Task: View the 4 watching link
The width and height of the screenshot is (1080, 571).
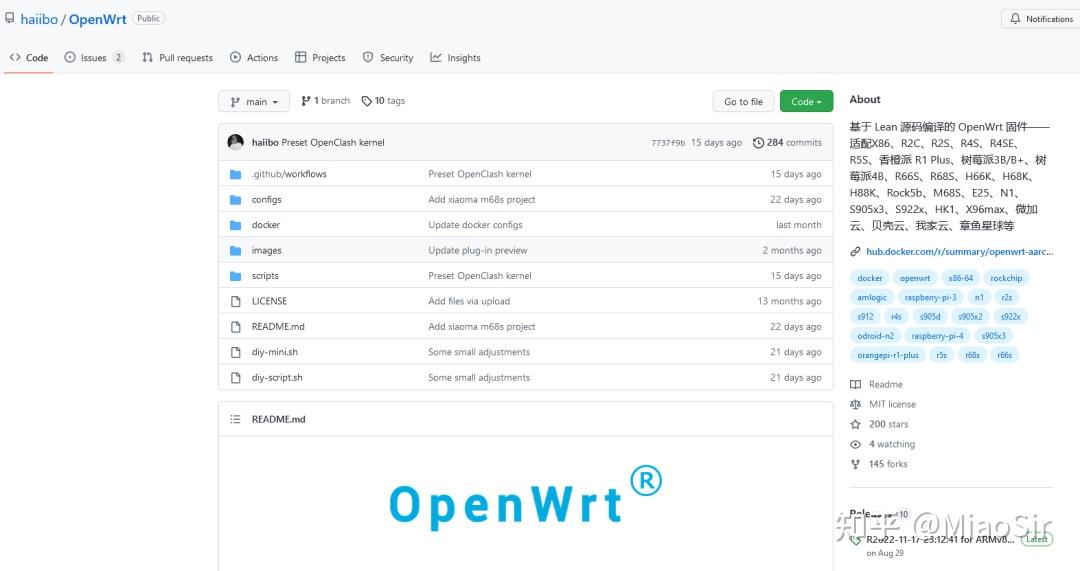Action: (883, 444)
